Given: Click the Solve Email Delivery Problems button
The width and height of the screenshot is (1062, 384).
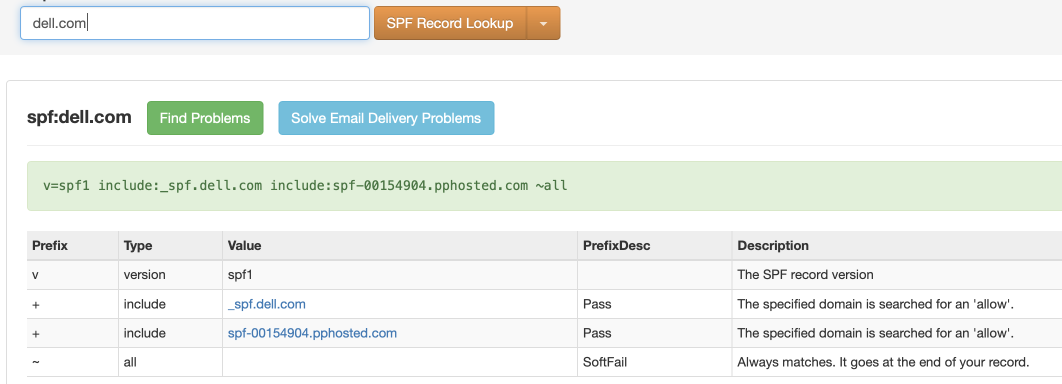Looking at the screenshot, I should (386, 118).
